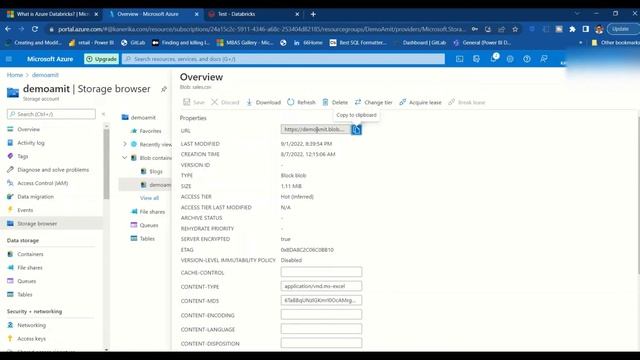
Task: Collapse the left sidebar menu
Action: pyautogui.click(x=103, y=114)
